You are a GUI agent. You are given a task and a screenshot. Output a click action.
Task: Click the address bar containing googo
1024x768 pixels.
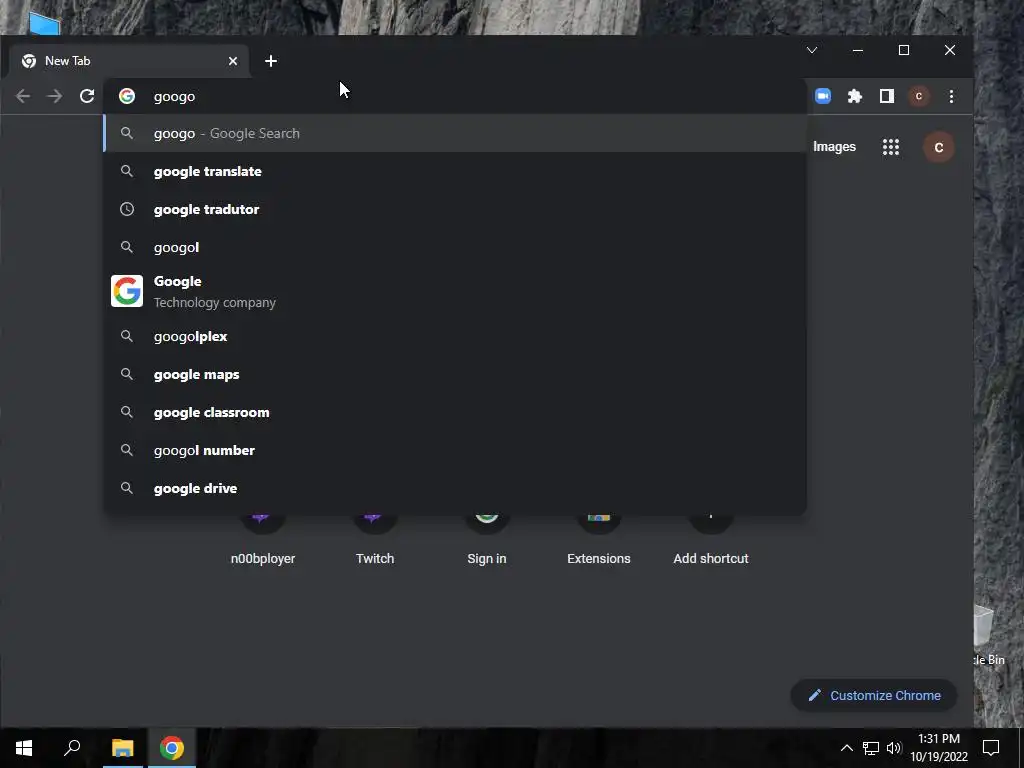click(x=457, y=96)
